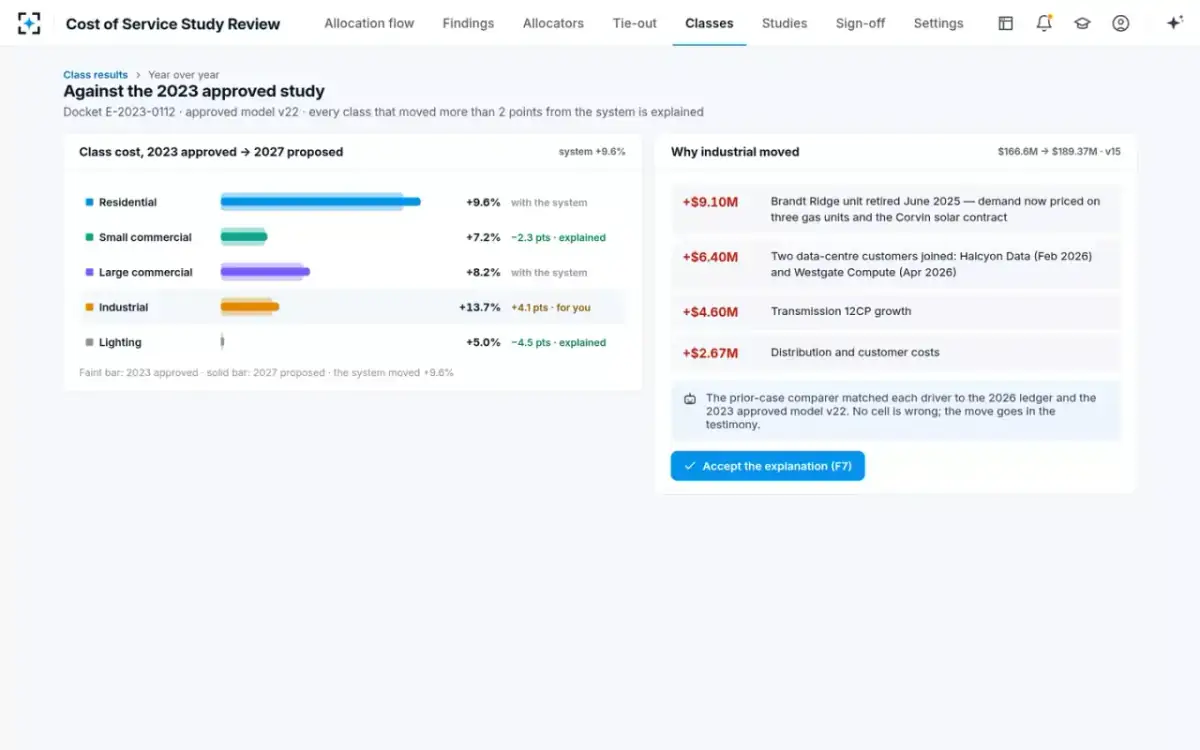The image size is (1200, 750).
Task: Select the Tie-out tab
Action: [635, 23]
